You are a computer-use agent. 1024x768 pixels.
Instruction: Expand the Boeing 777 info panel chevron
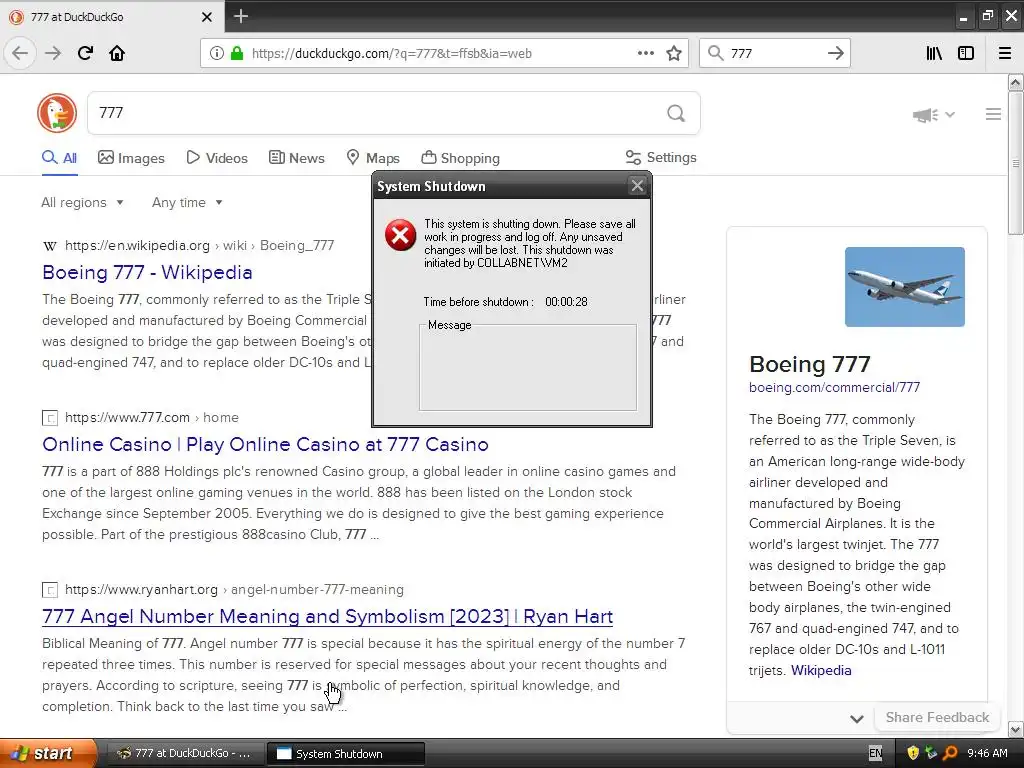click(857, 718)
